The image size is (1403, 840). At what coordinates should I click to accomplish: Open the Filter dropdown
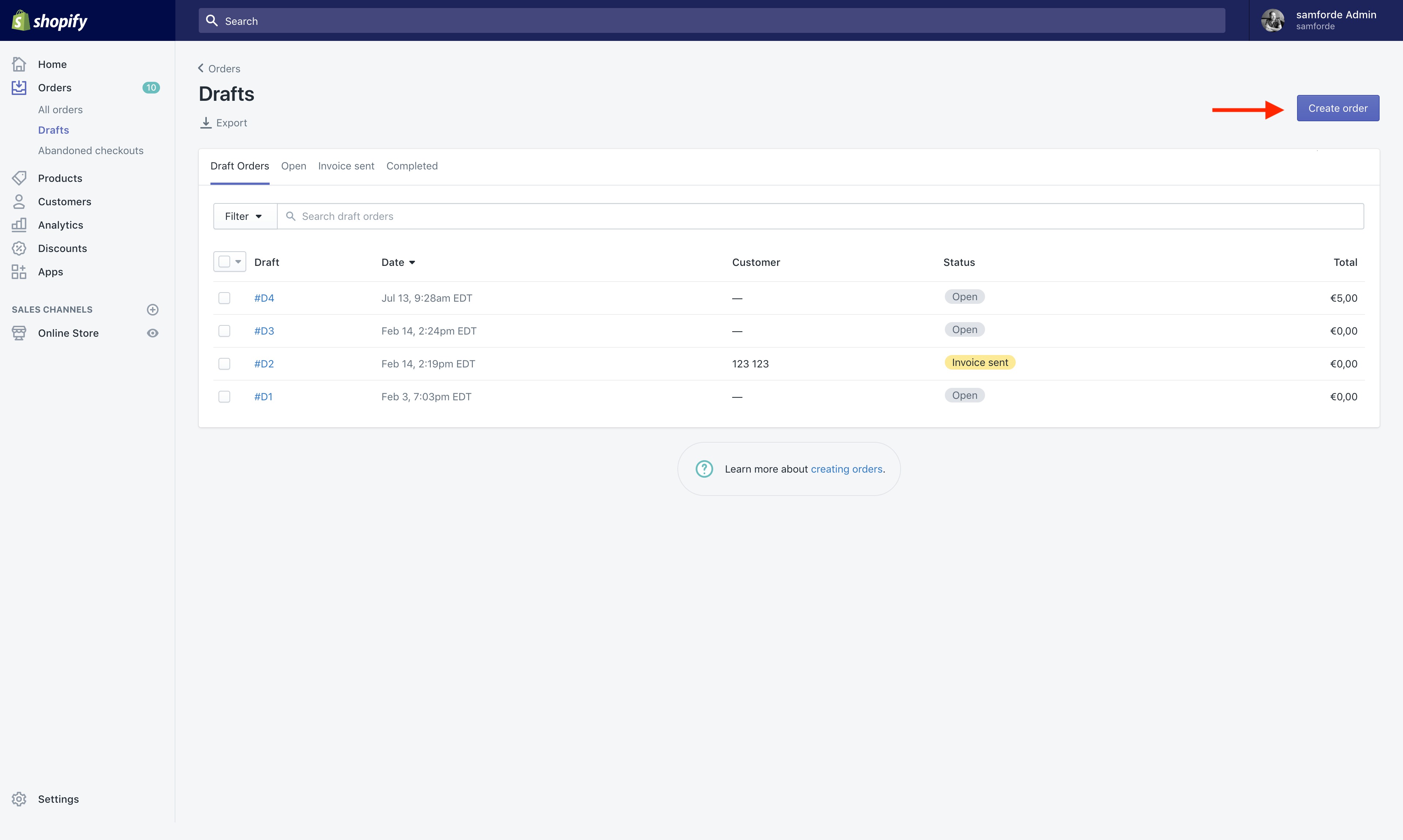[x=244, y=216]
